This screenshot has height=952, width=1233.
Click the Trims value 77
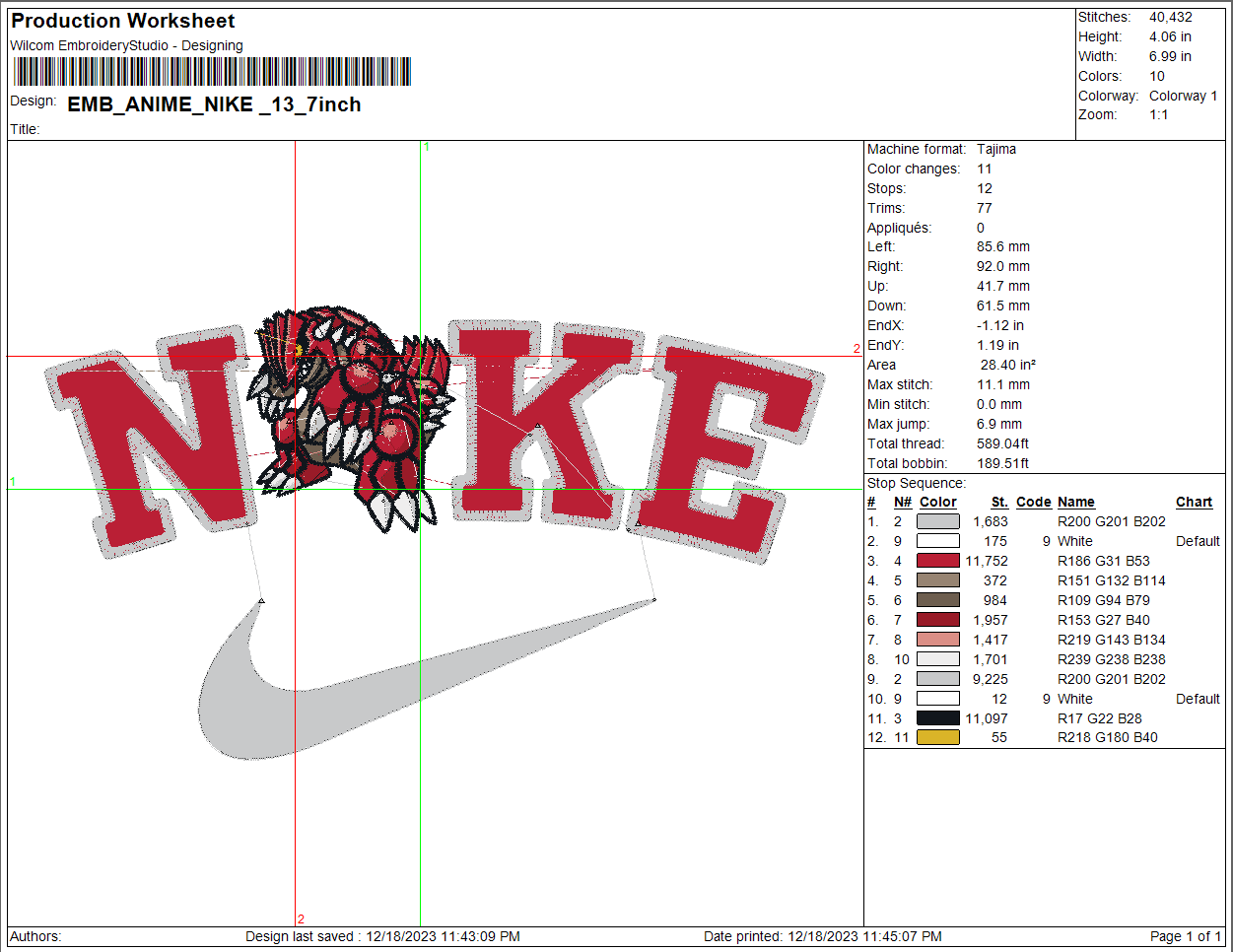pyautogui.click(x=985, y=208)
